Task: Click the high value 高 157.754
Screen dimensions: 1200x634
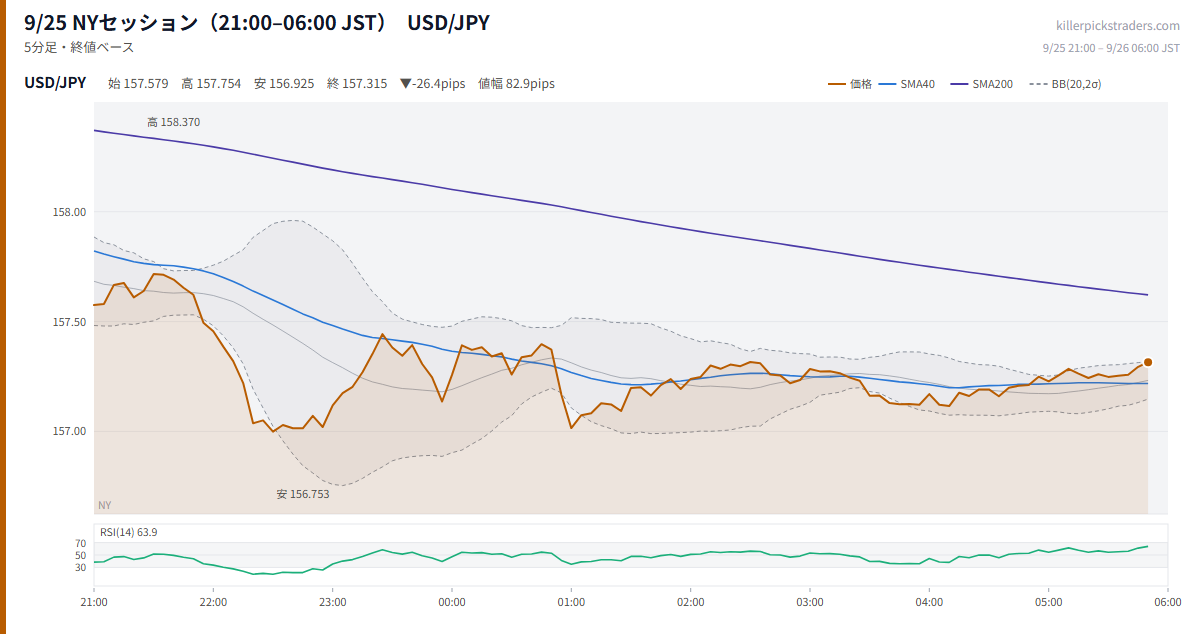Action: pos(211,84)
